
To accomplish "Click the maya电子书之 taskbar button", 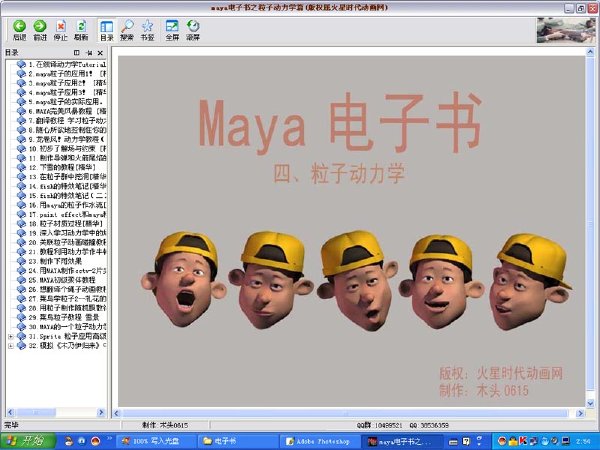I will pos(402,441).
